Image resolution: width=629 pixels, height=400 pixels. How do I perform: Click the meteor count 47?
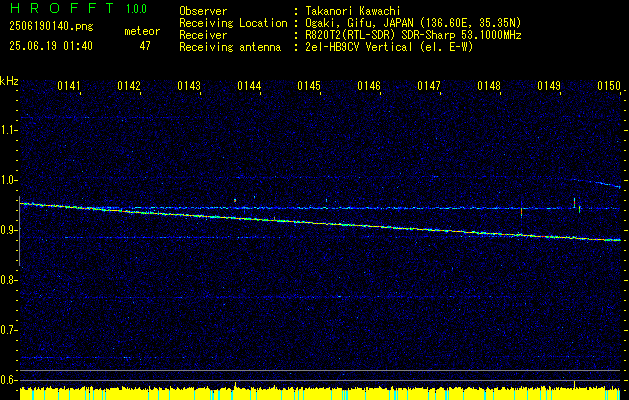(145, 46)
